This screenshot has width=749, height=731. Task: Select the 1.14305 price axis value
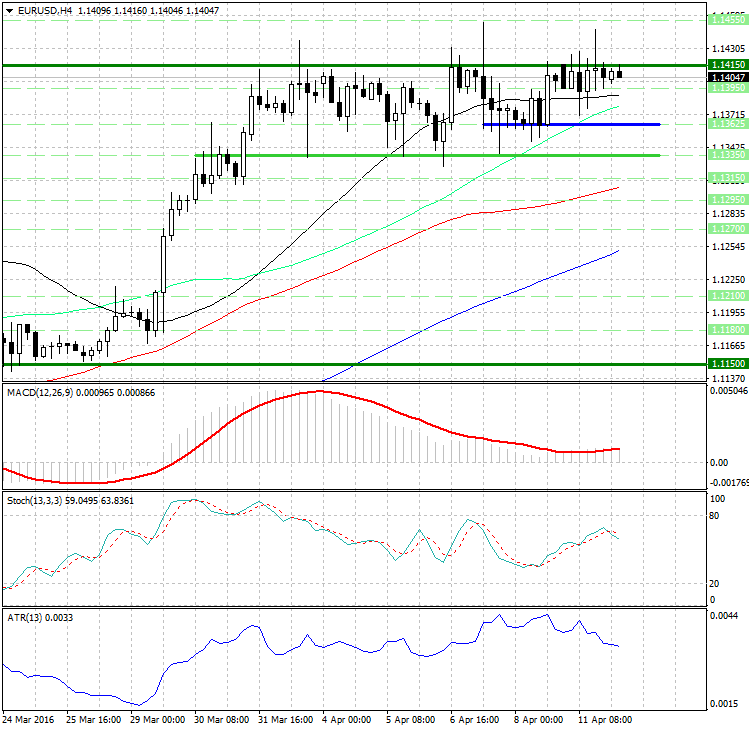click(x=728, y=49)
